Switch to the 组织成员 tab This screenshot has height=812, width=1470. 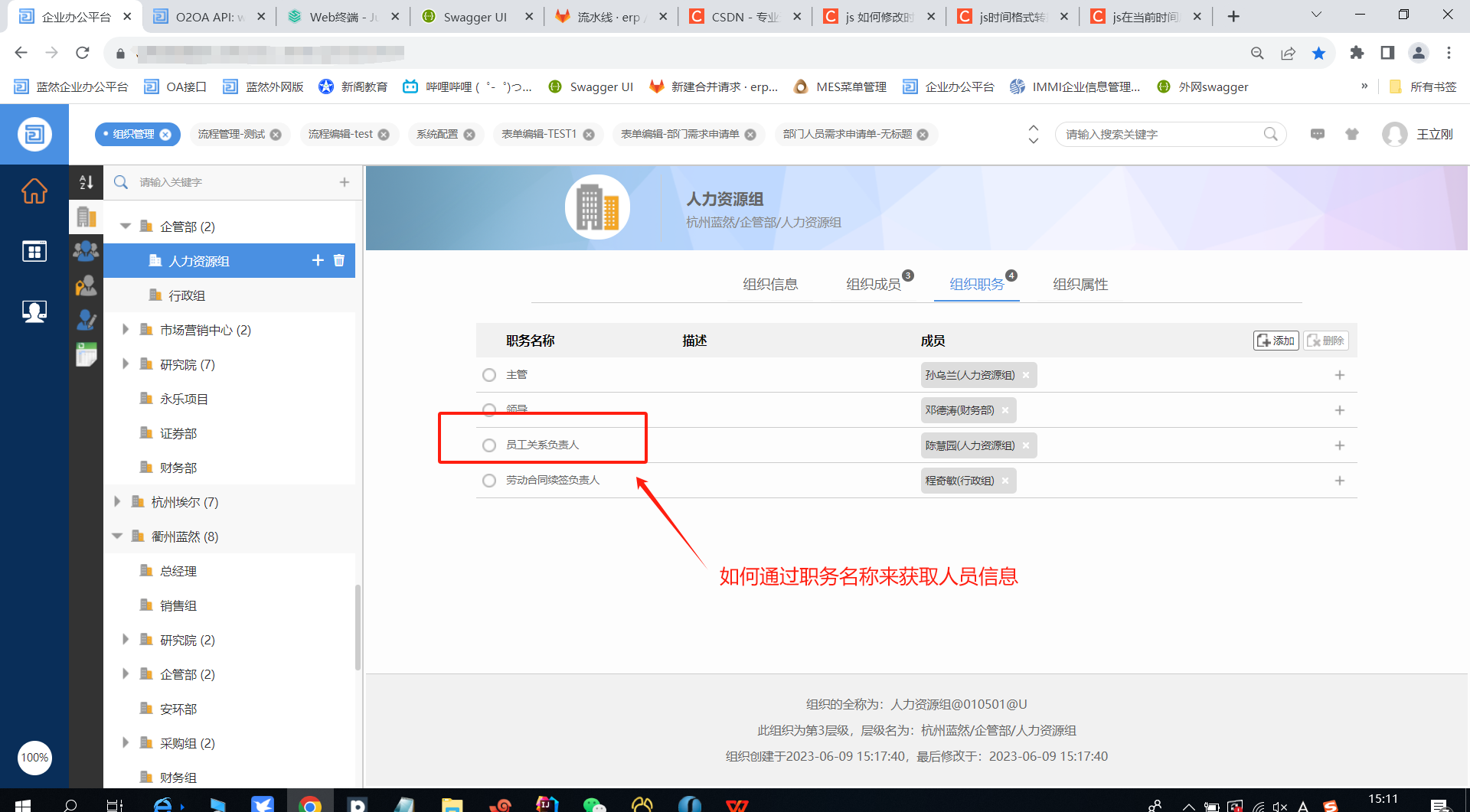tap(873, 285)
